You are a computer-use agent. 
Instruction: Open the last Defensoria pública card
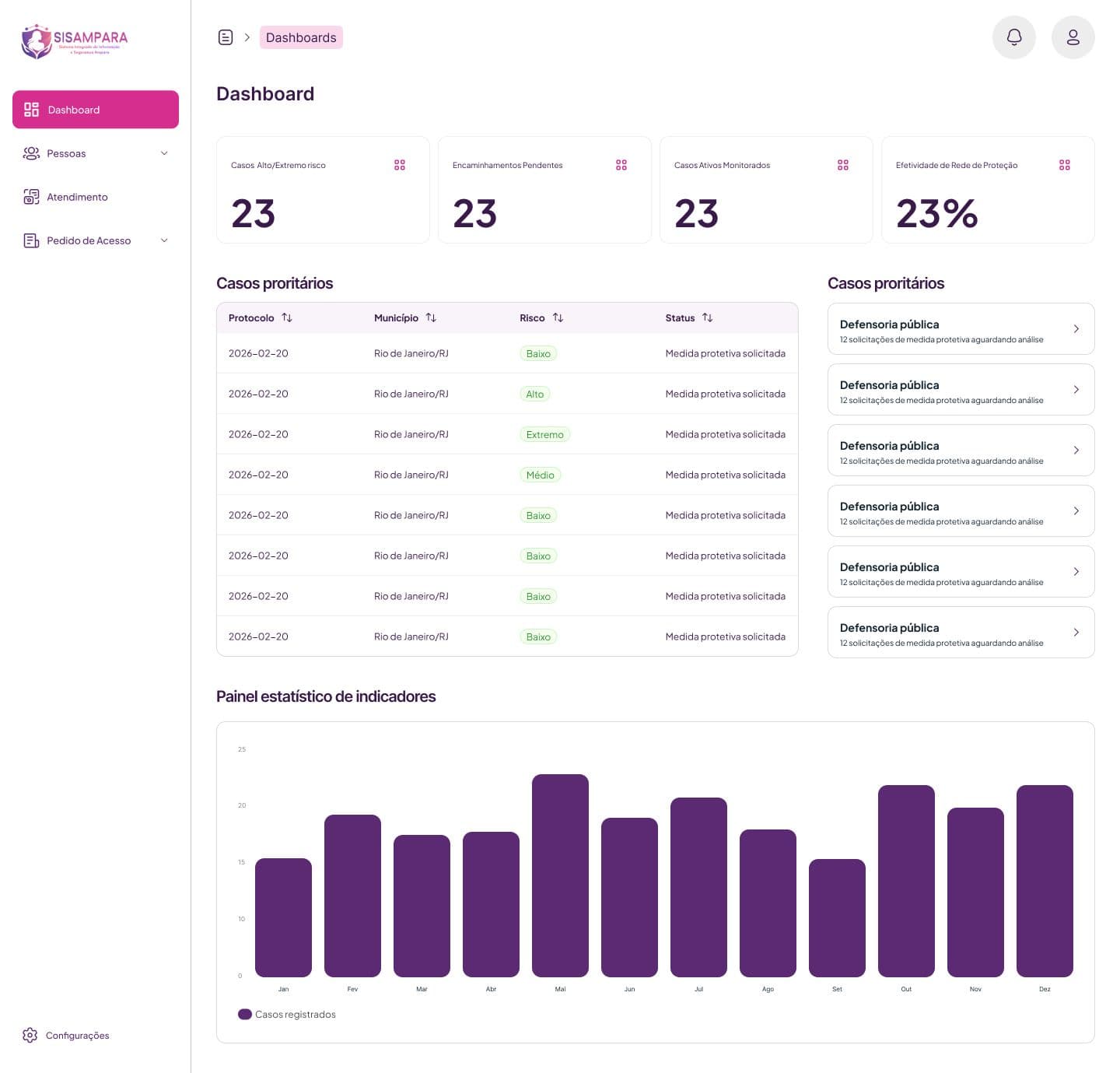tap(961, 633)
